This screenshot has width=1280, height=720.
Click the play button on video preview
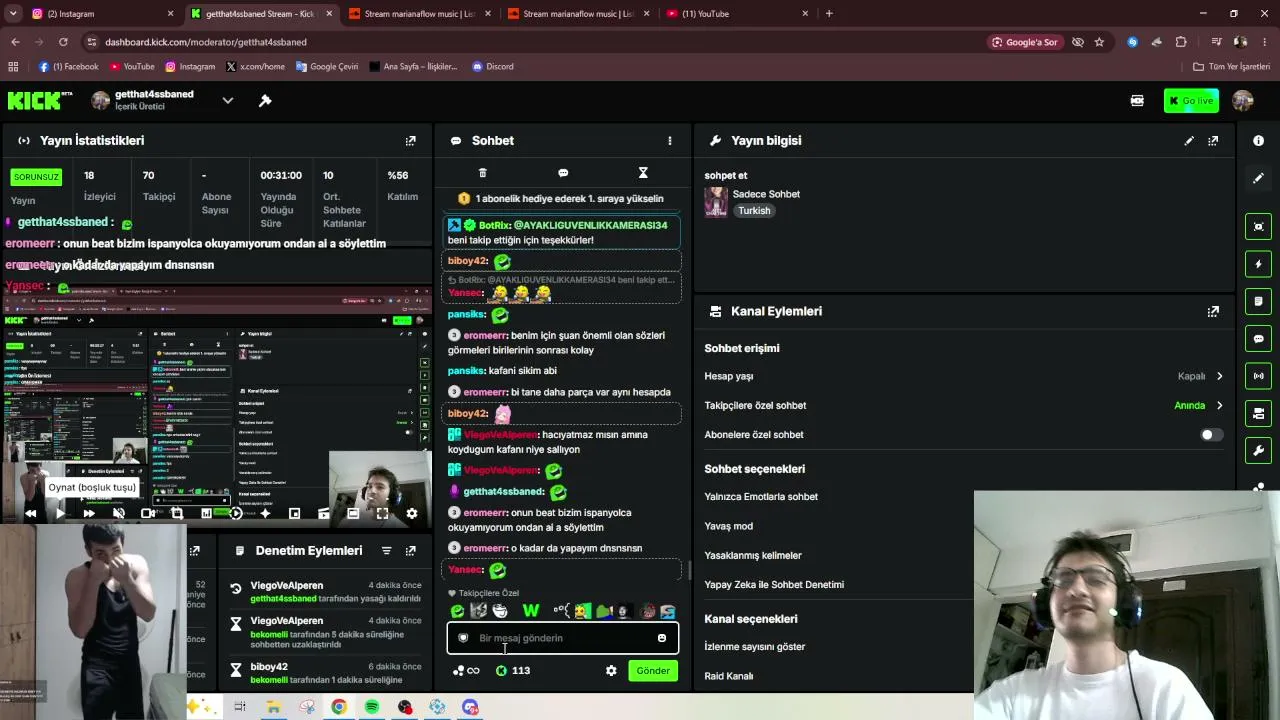point(60,513)
